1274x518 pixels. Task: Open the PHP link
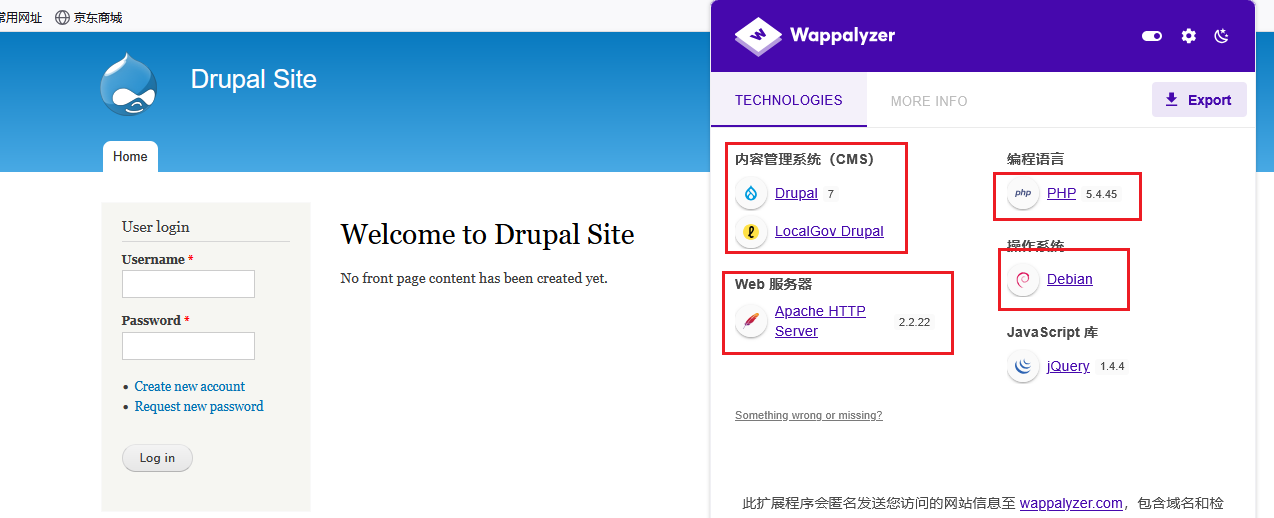pos(1061,193)
